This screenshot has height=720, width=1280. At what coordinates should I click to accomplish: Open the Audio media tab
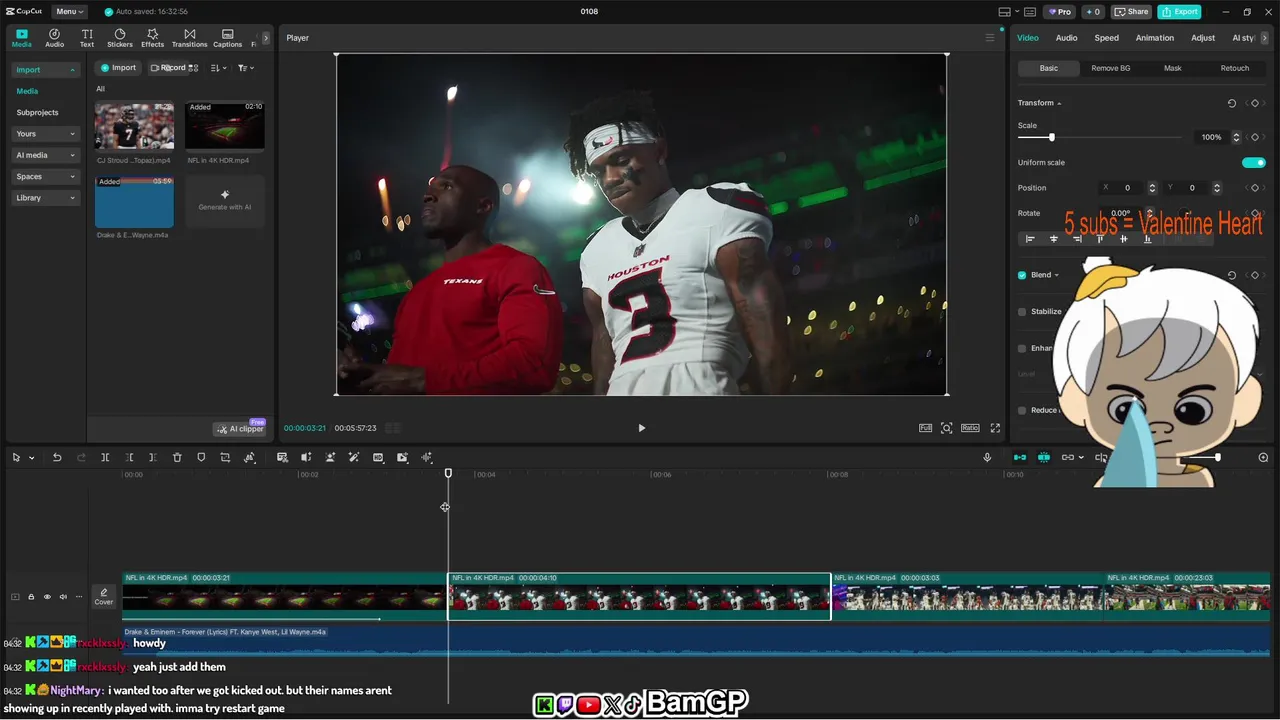click(x=54, y=38)
